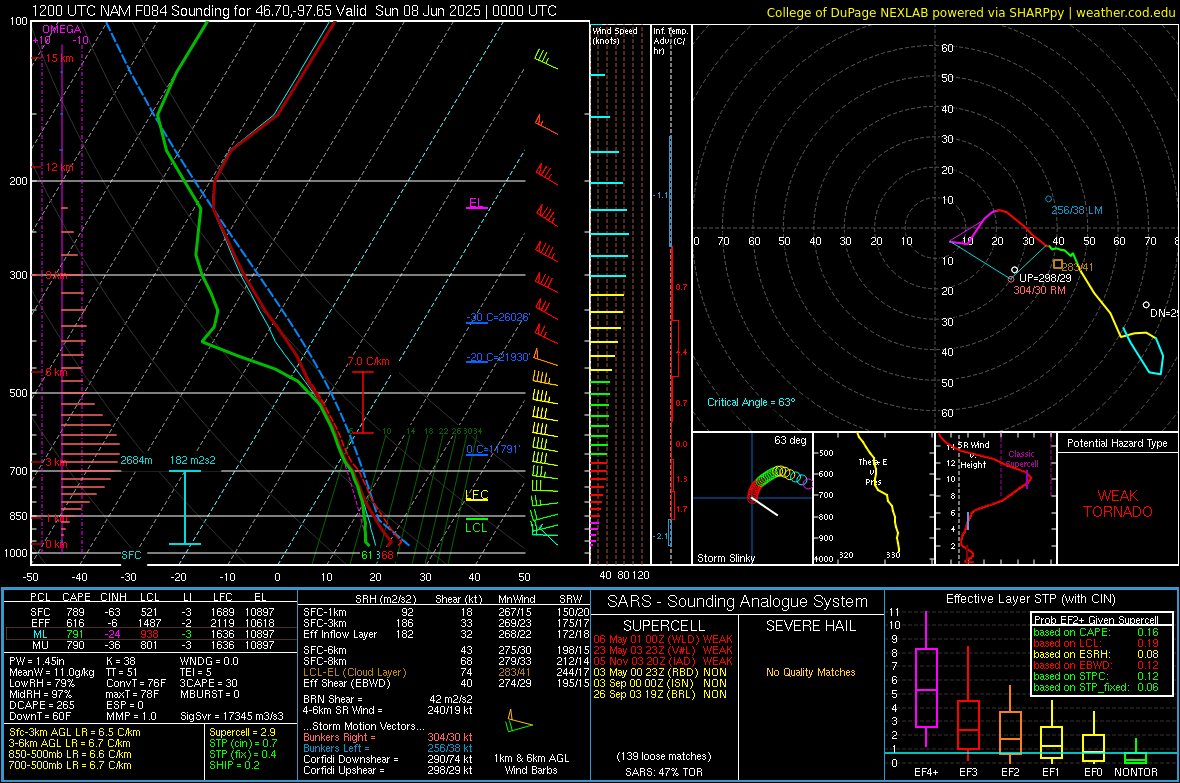Click the -30 C=26026' height label
This screenshot has height=783, width=1180.
(x=498, y=318)
